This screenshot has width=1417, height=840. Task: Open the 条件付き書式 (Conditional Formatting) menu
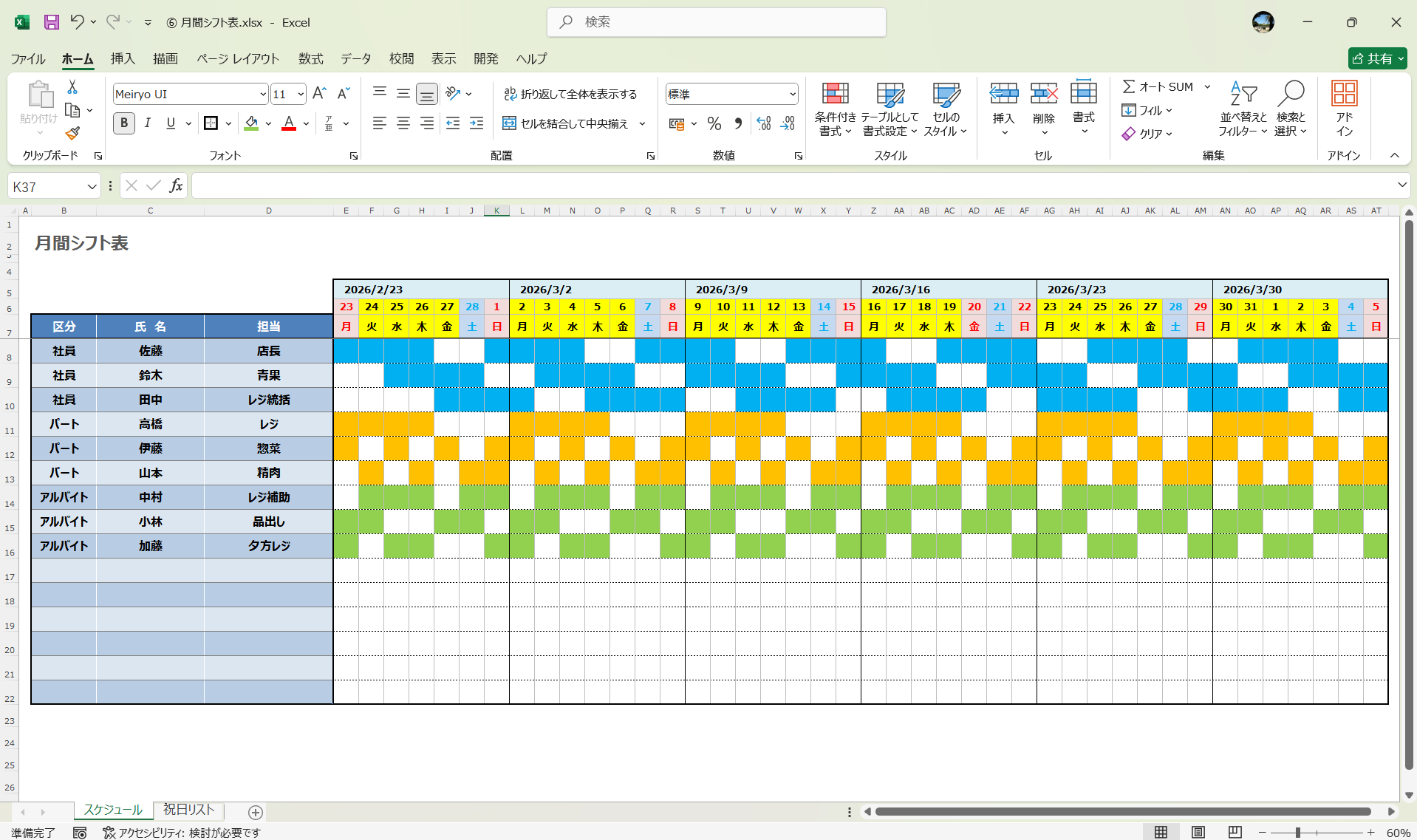834,109
